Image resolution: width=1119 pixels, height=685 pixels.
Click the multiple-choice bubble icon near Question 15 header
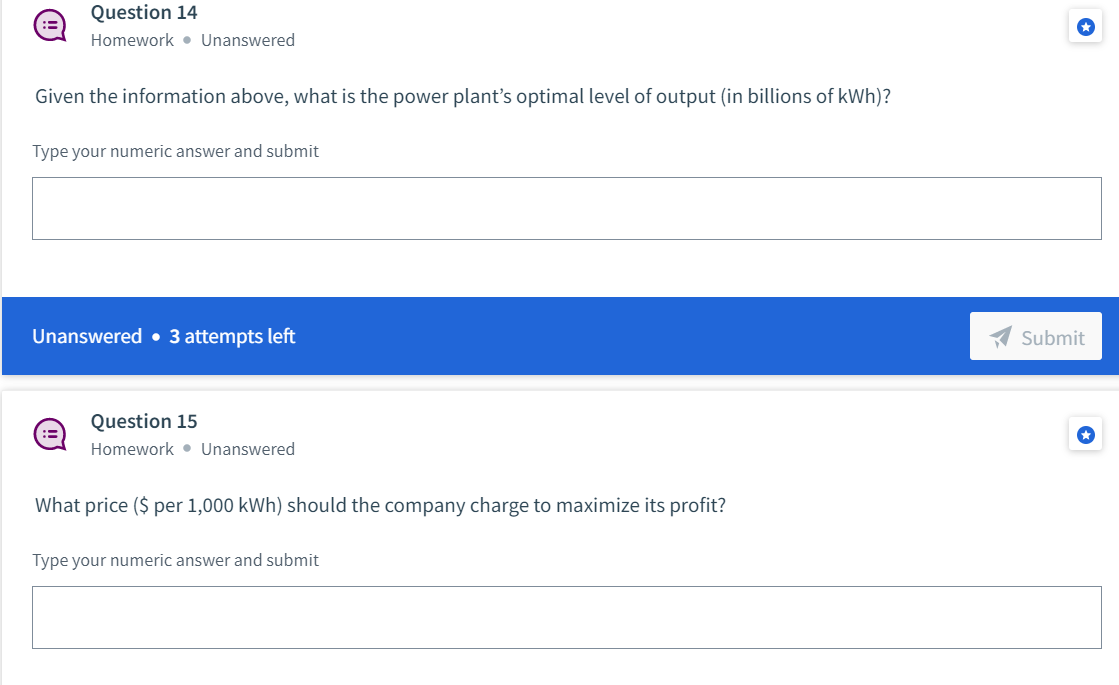[49, 434]
